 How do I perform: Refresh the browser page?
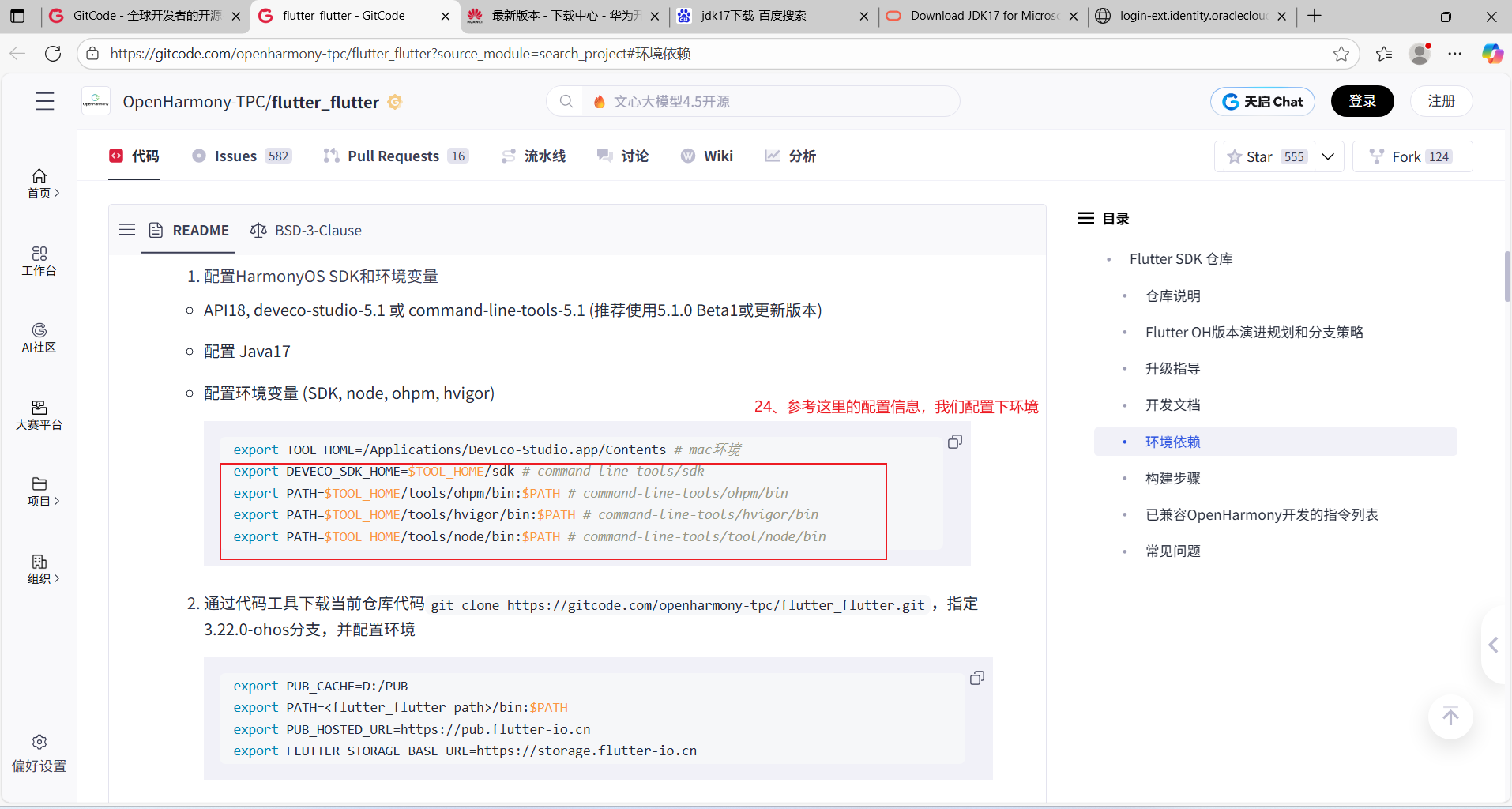53,54
